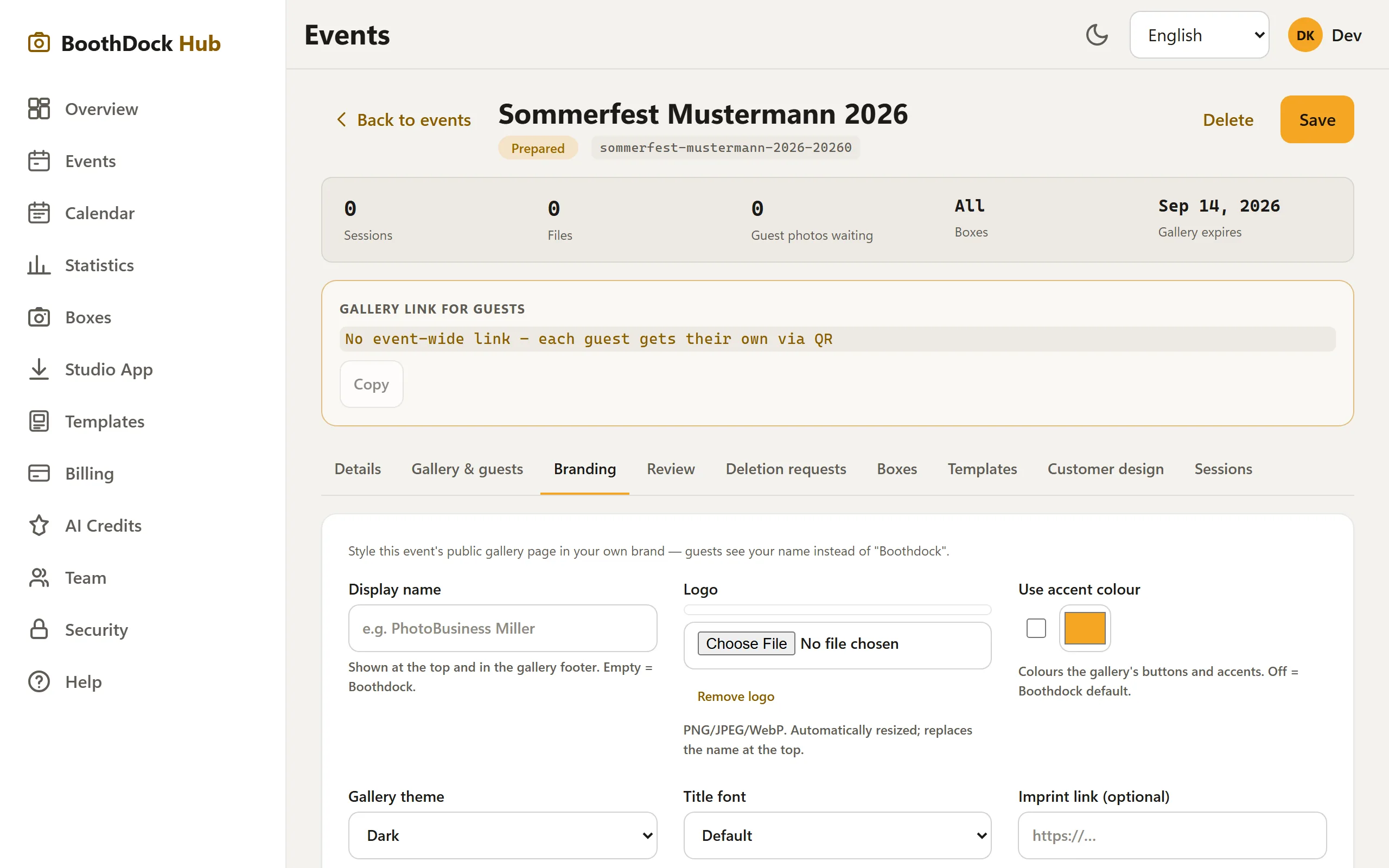Click the DK user avatar
Screen dimensions: 1389x868
[x=1305, y=35]
